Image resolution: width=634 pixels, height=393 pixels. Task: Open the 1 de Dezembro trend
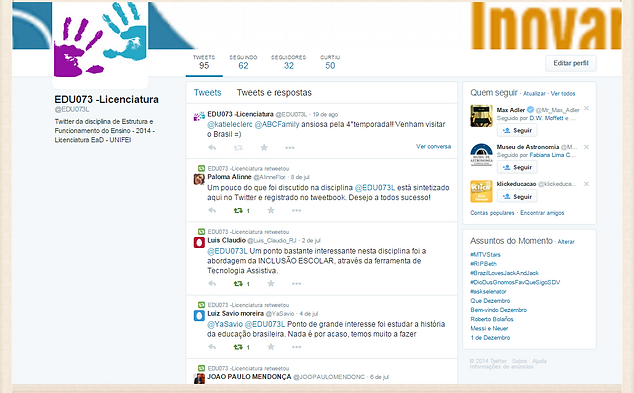[490, 338]
